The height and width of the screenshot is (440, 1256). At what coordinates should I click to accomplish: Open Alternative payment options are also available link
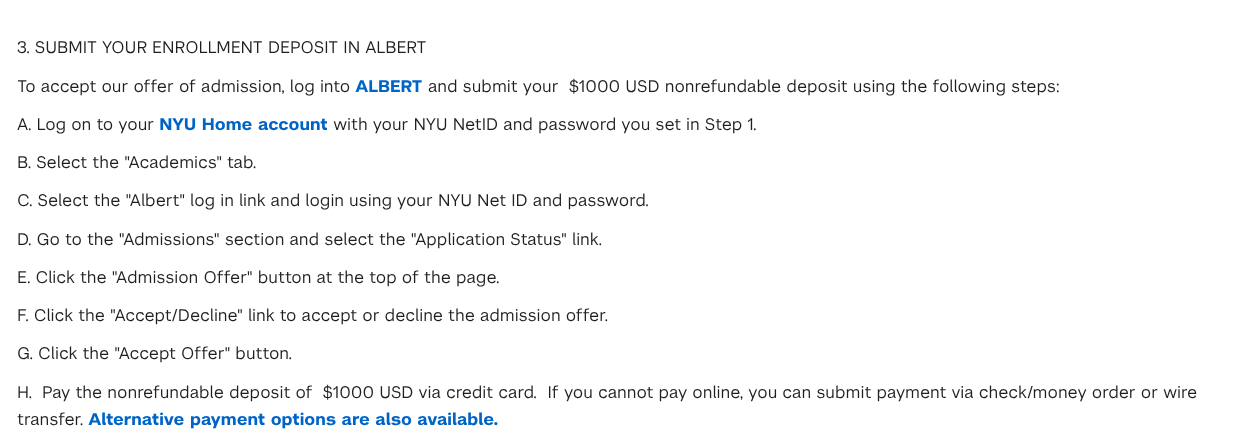tap(293, 419)
